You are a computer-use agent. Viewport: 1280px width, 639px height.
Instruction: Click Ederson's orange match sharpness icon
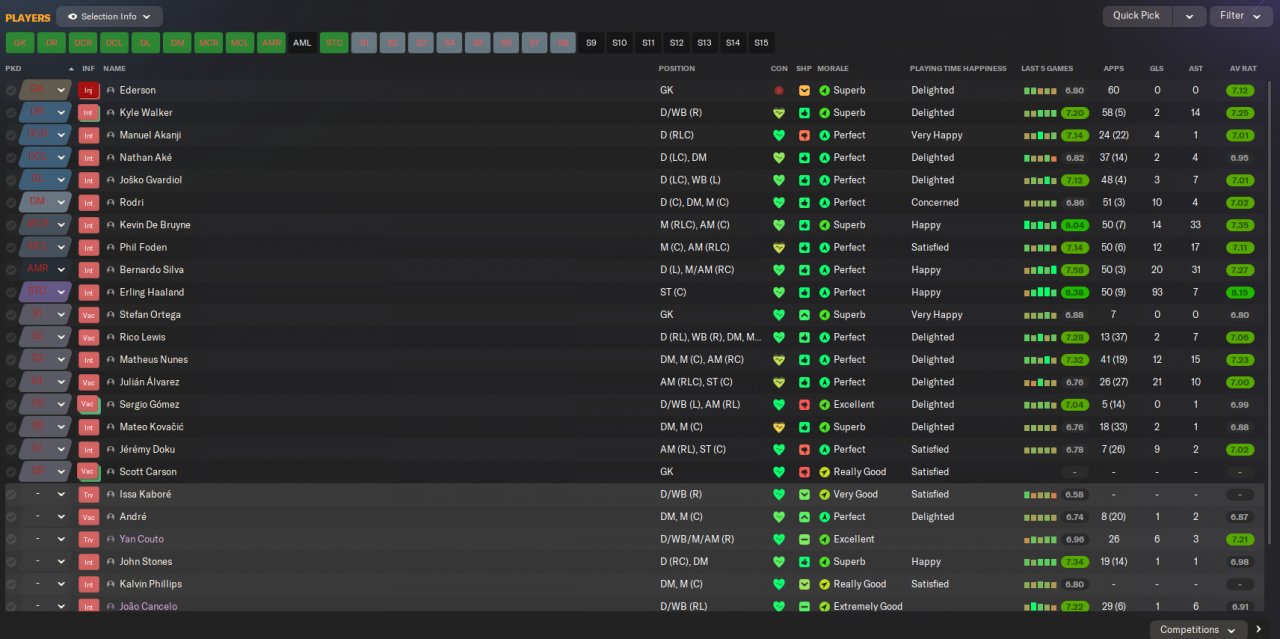coord(804,90)
